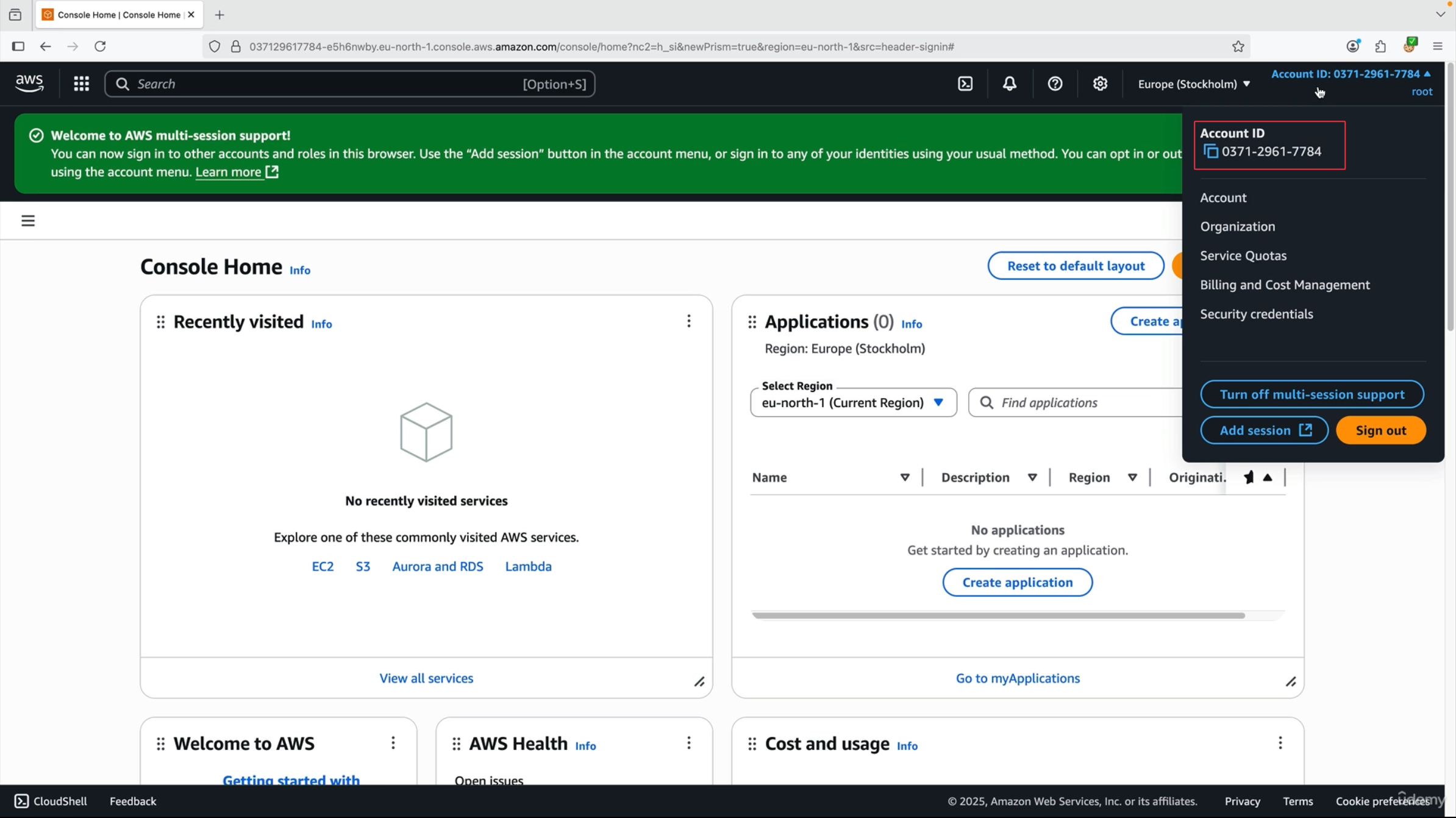The height and width of the screenshot is (818, 1456).
Task: Open AWS Health widget options menu
Action: tap(689, 743)
